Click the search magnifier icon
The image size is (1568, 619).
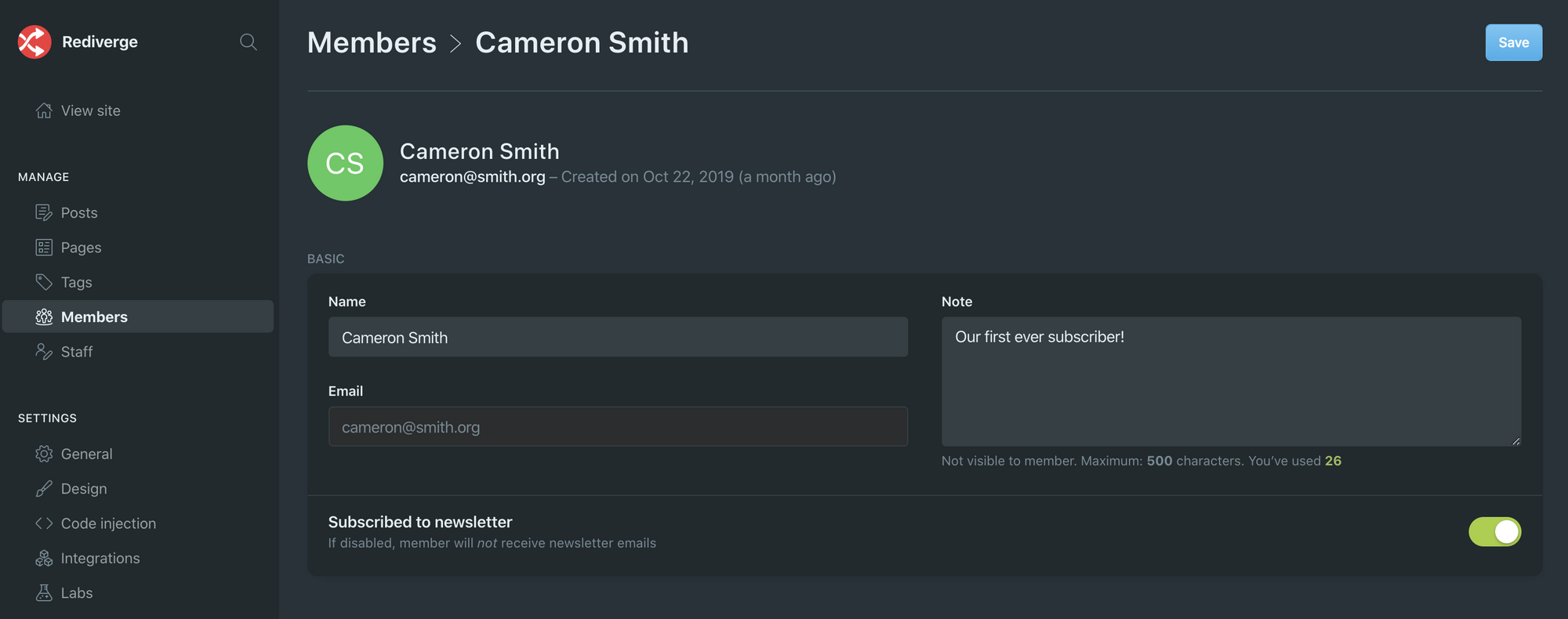tap(248, 42)
